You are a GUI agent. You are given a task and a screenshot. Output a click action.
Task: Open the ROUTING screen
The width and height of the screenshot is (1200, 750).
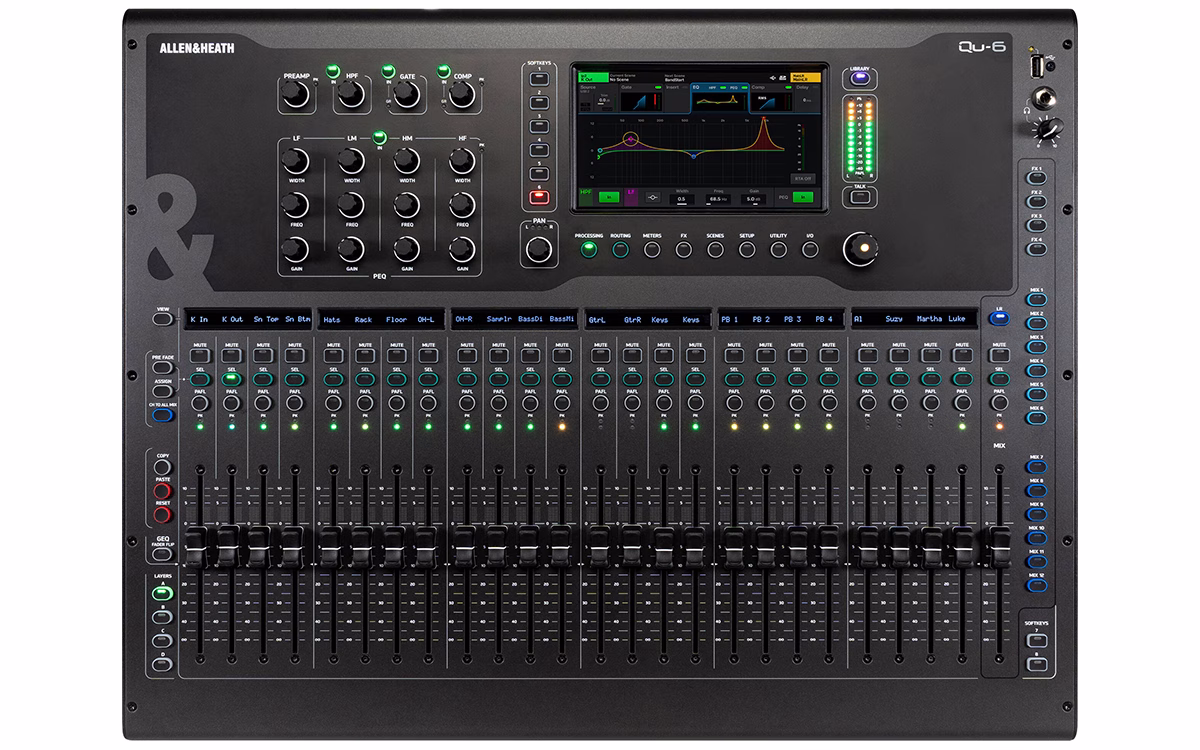click(x=621, y=249)
